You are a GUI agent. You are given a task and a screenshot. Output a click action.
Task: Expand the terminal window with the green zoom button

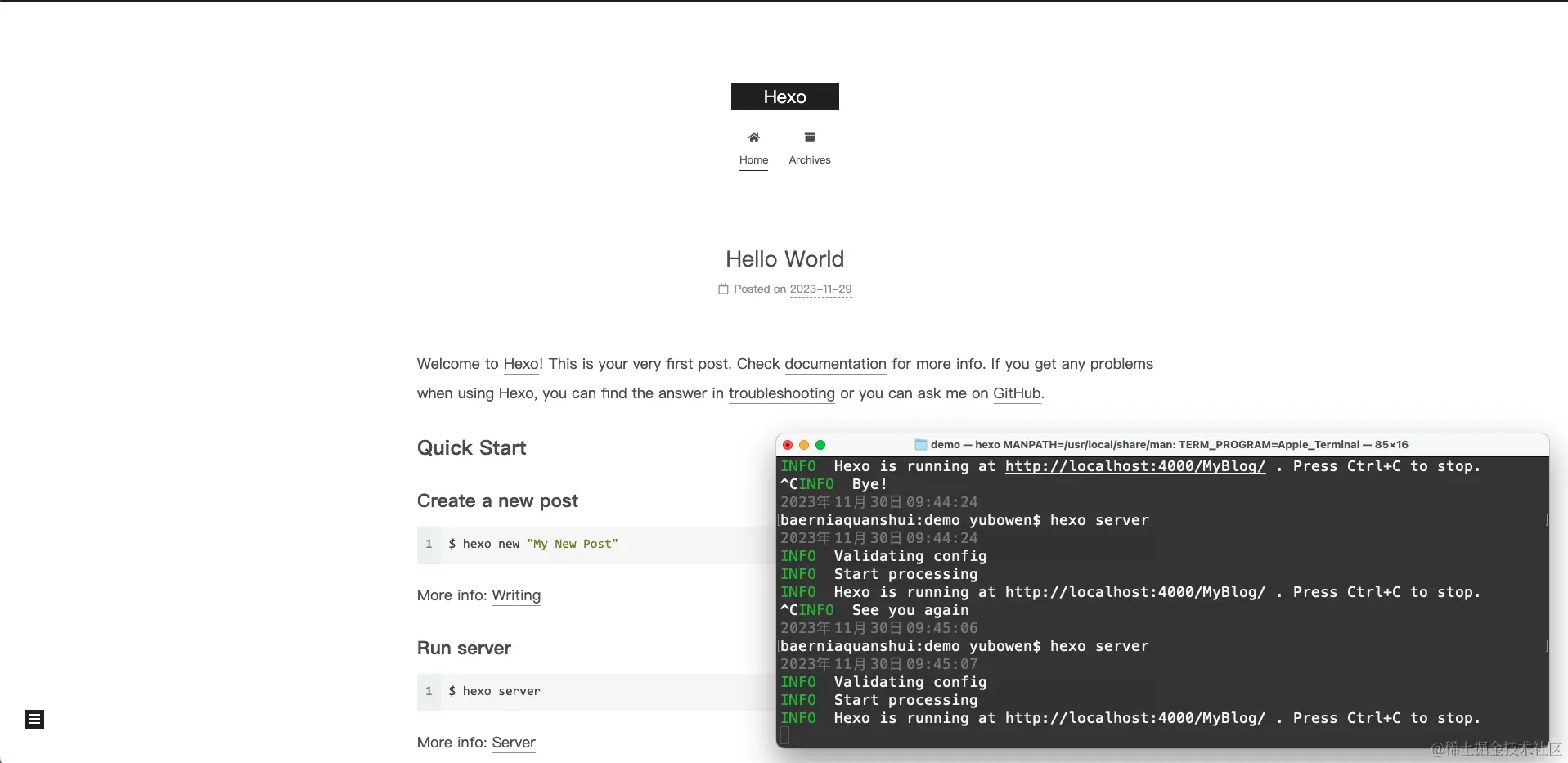(822, 444)
